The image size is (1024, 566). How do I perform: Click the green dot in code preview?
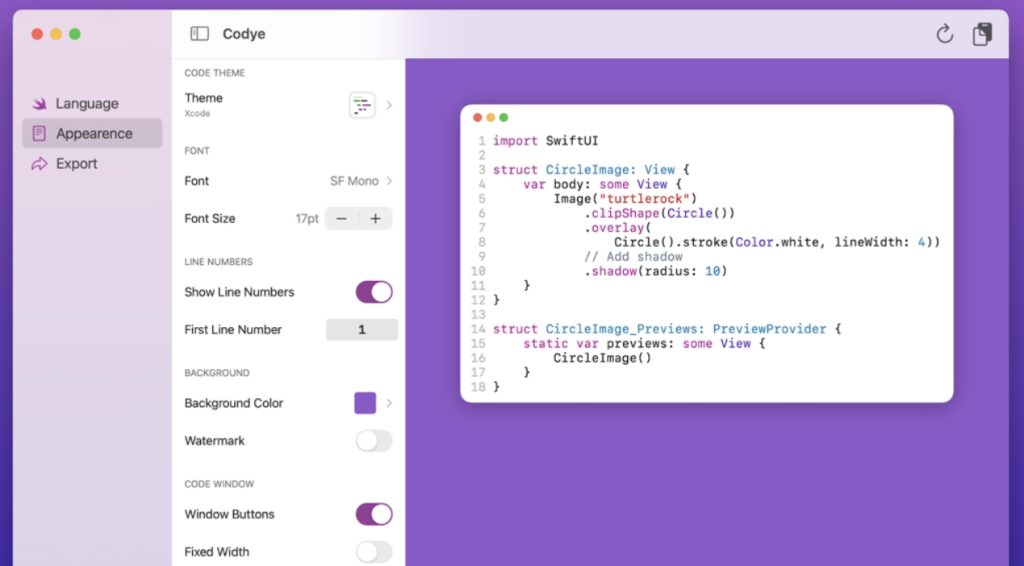[504, 118]
